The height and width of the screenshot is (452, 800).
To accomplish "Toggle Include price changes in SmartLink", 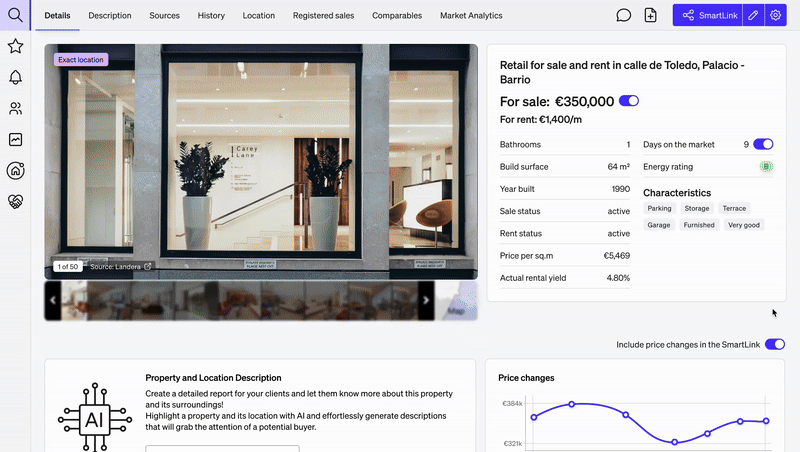I will pos(775,344).
